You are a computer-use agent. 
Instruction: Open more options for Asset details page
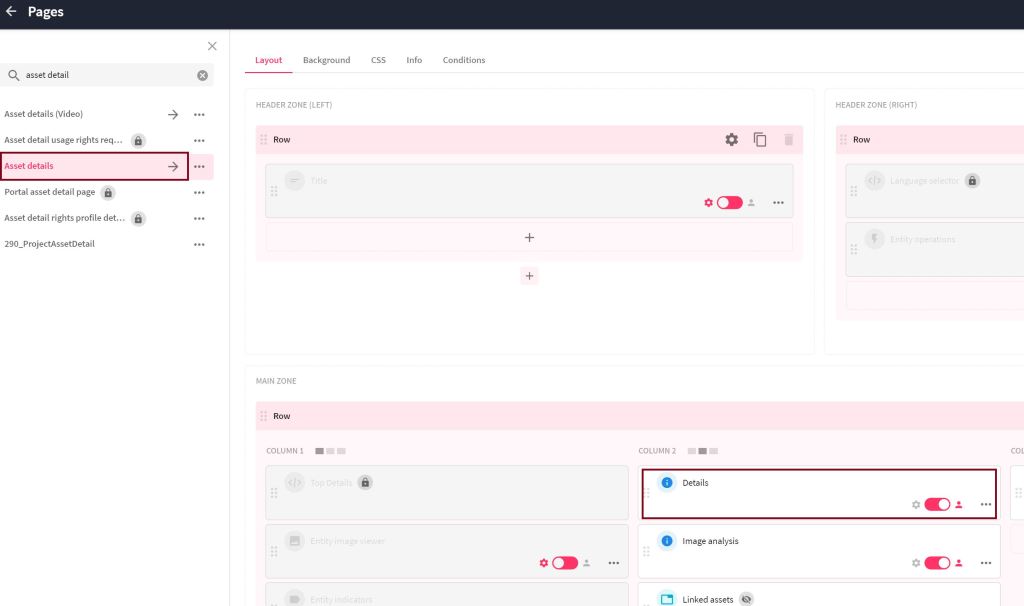tap(199, 167)
